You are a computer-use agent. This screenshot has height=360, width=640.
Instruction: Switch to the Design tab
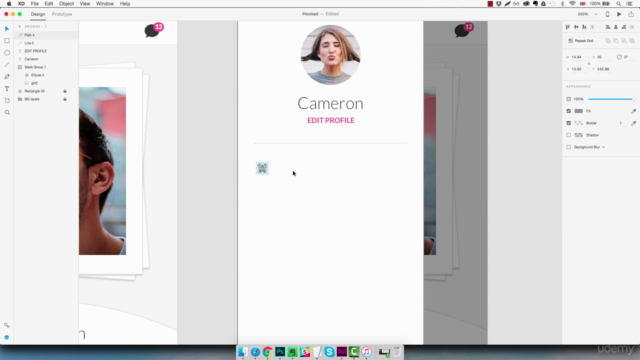click(38, 14)
